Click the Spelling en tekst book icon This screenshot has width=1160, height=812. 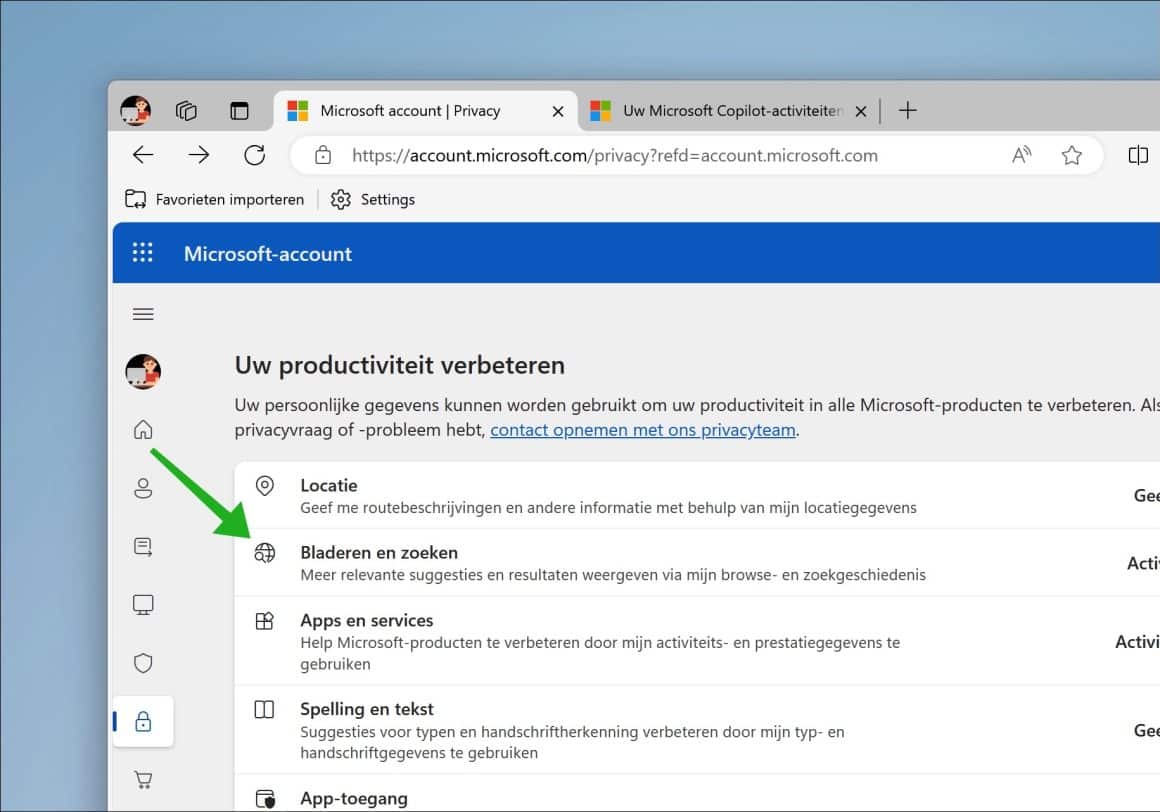point(264,709)
